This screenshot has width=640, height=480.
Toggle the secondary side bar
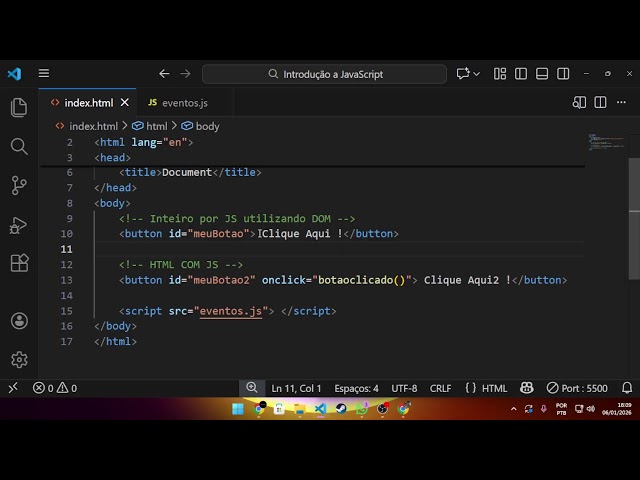tap(563, 74)
